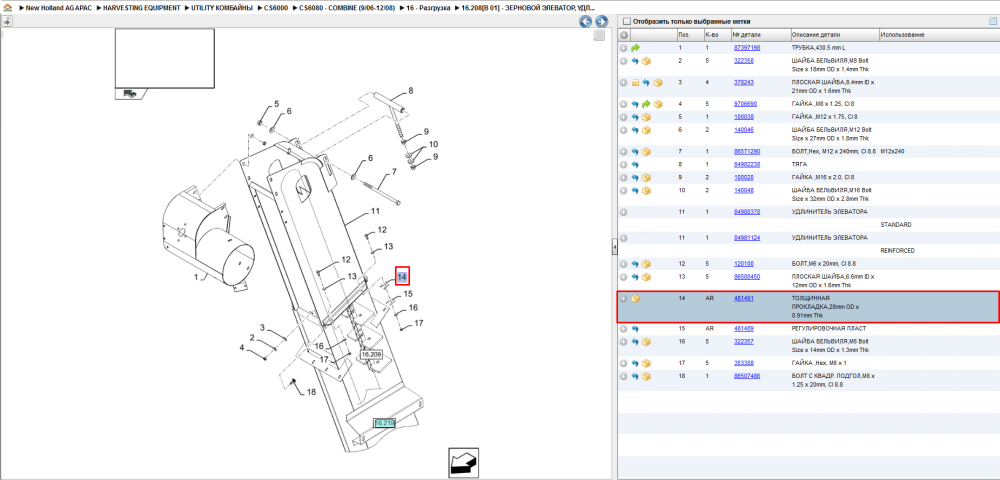The width and height of the screenshot is (1000, 480).
Task: Click package icon on row 378243
Action: pos(658,83)
